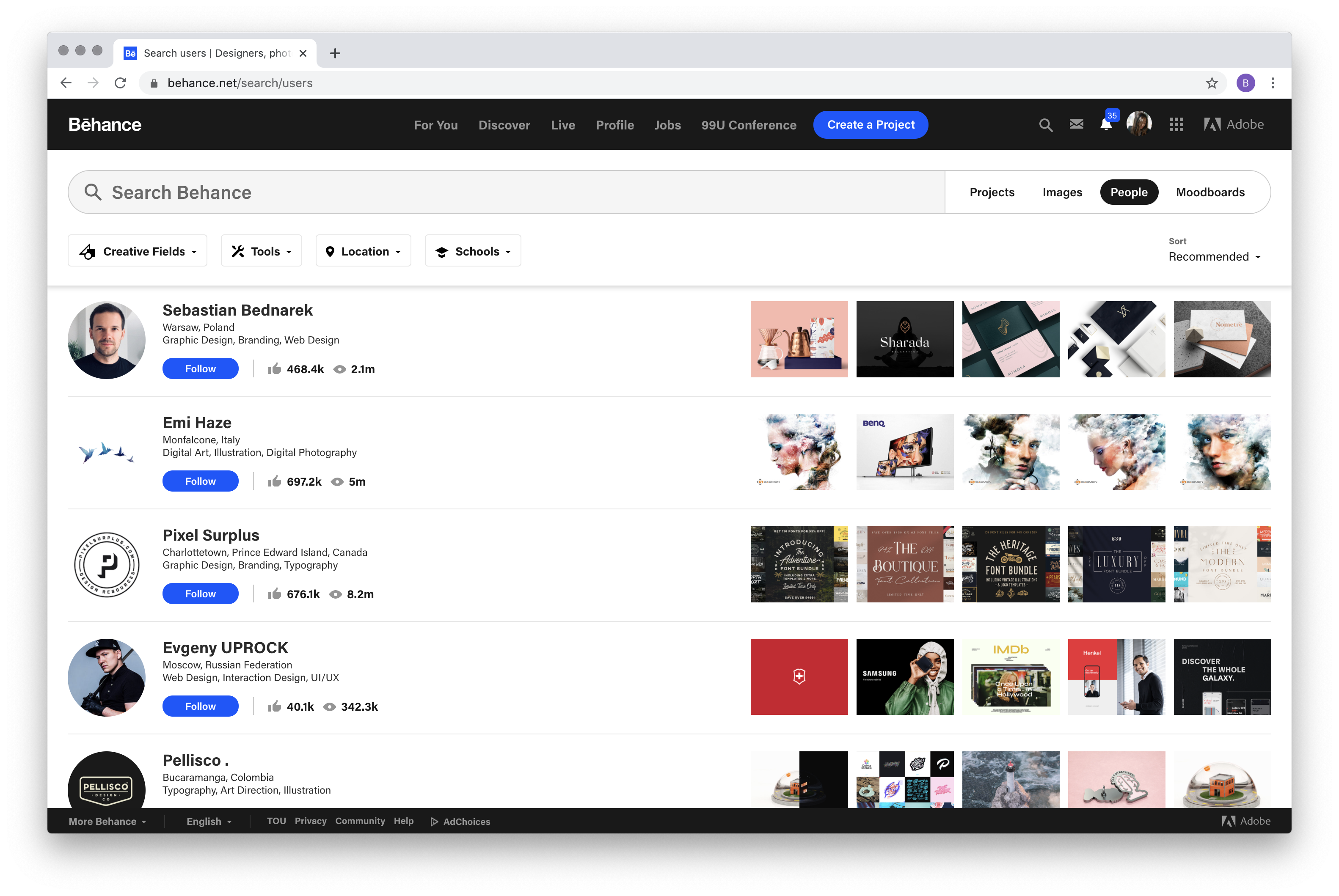Click the Search Behance input field

pos(506,192)
